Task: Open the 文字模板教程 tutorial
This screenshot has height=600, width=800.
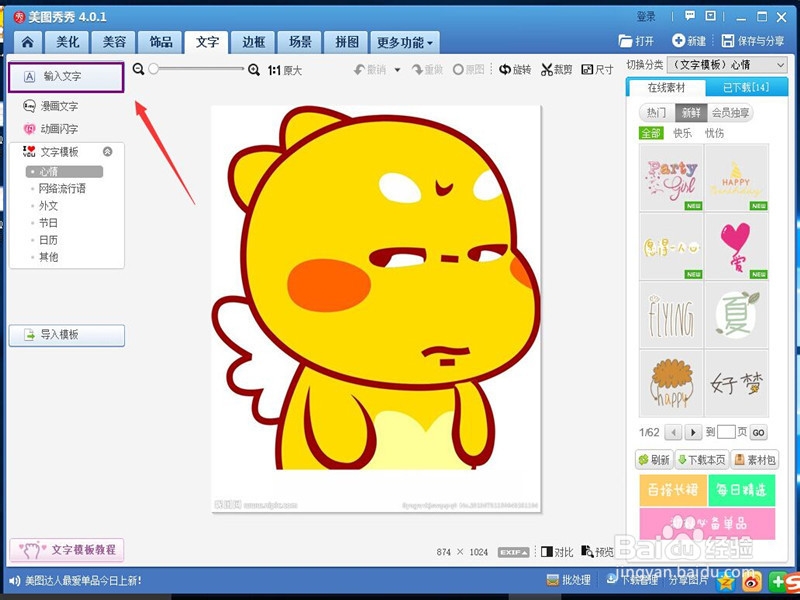Action: [x=67, y=550]
